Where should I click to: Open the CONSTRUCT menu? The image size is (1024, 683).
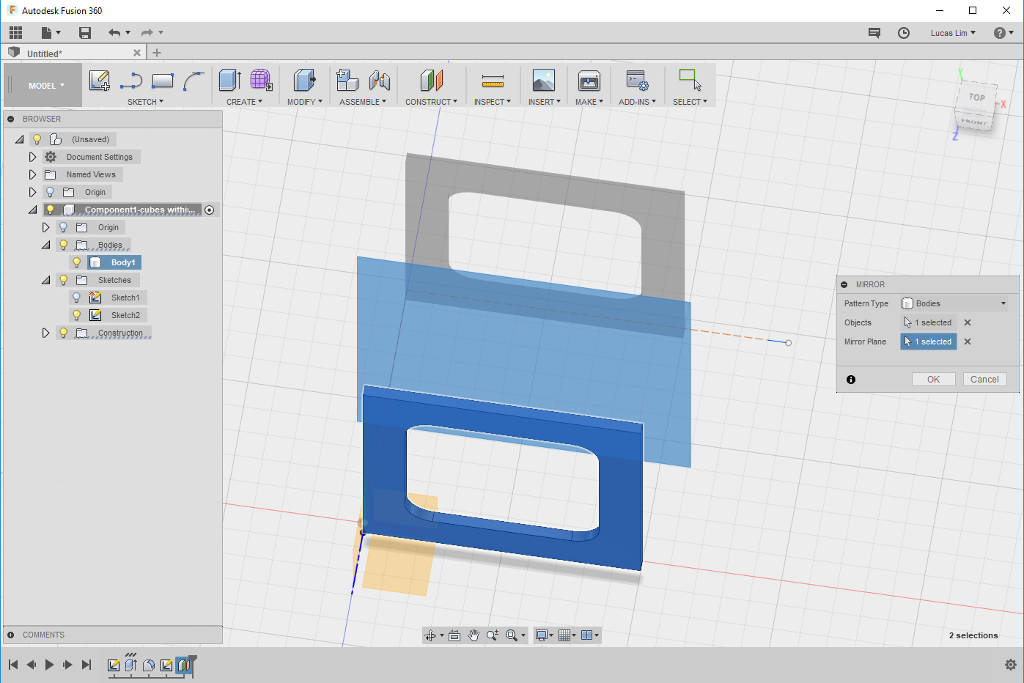tap(431, 102)
